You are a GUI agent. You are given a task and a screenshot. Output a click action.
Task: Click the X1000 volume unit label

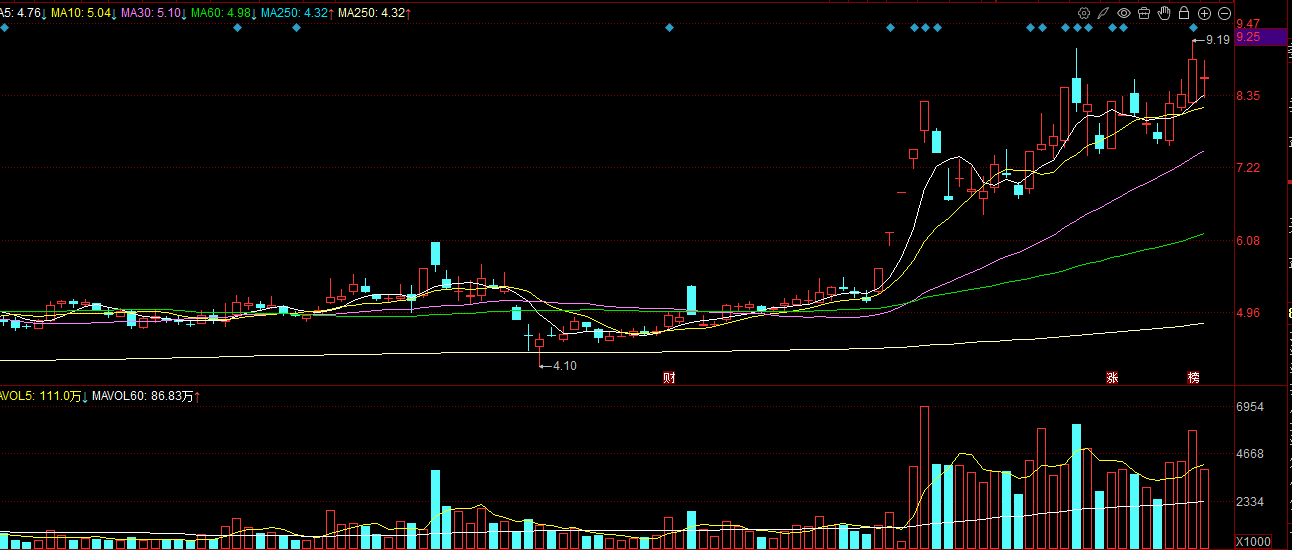click(1253, 541)
